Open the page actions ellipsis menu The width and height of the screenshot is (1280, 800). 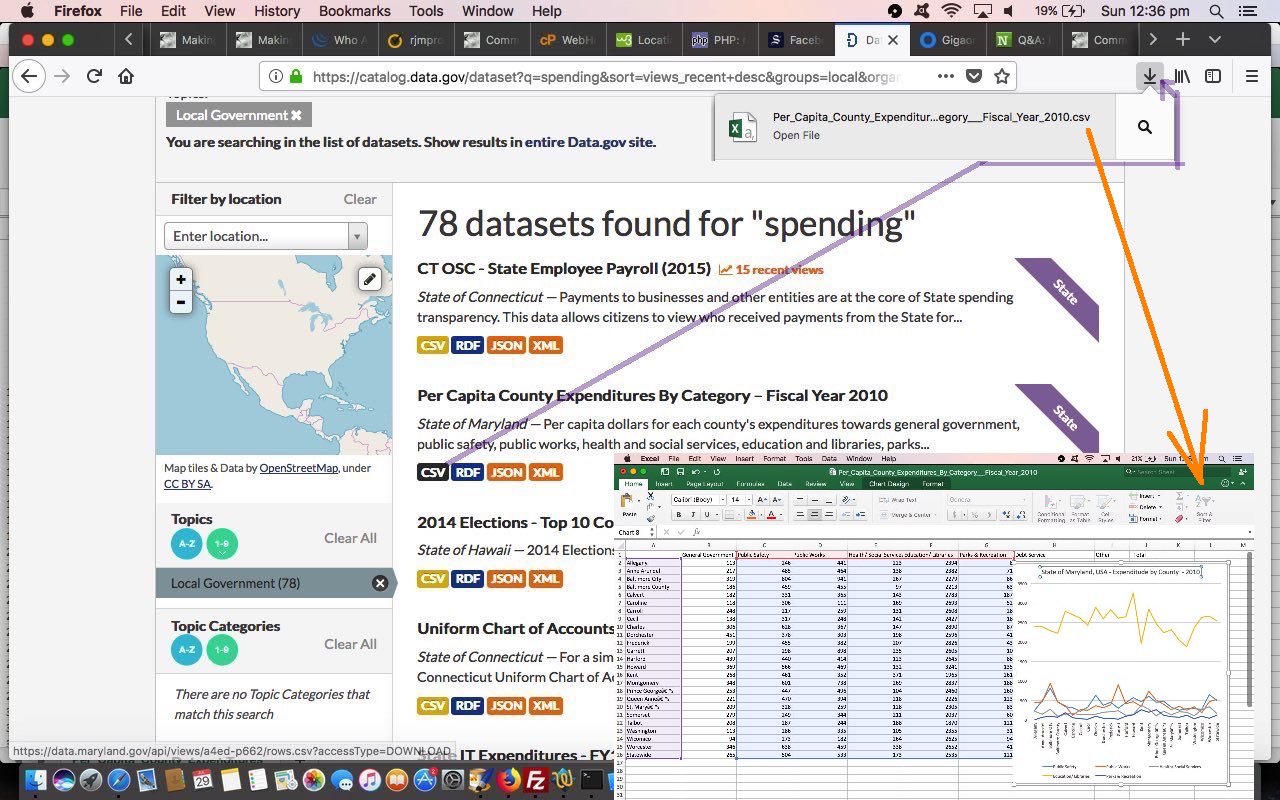945,76
